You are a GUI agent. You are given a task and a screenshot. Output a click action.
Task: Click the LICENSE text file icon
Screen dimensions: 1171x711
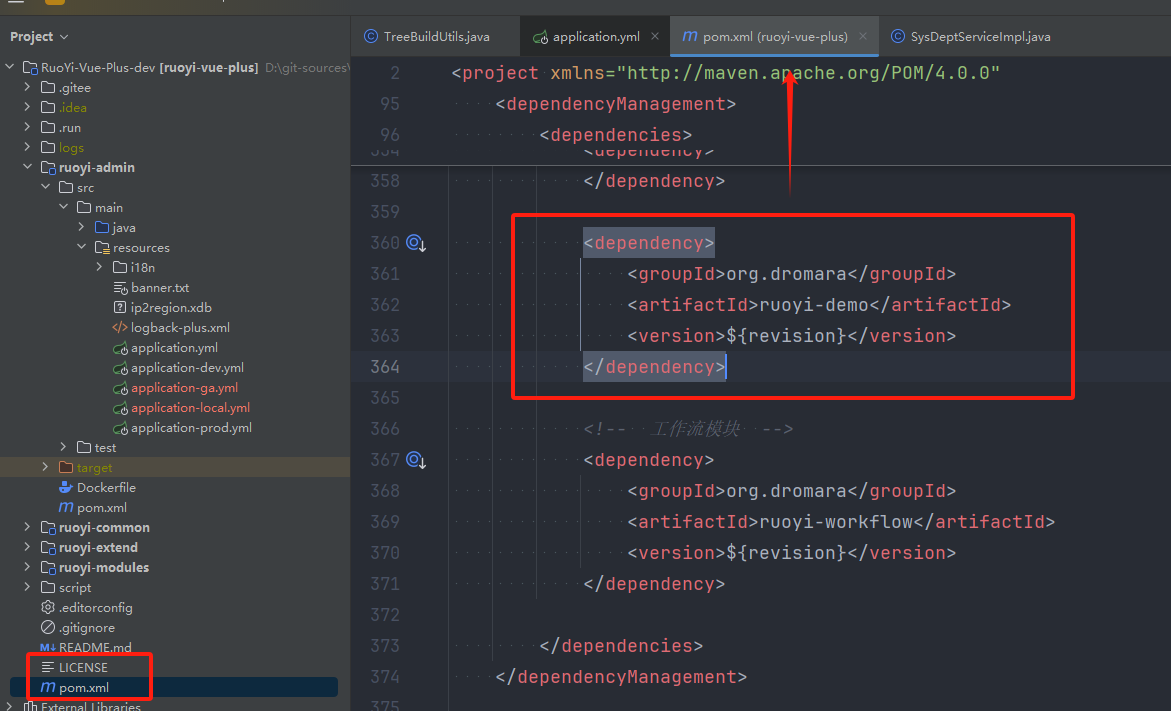click(x=48, y=667)
